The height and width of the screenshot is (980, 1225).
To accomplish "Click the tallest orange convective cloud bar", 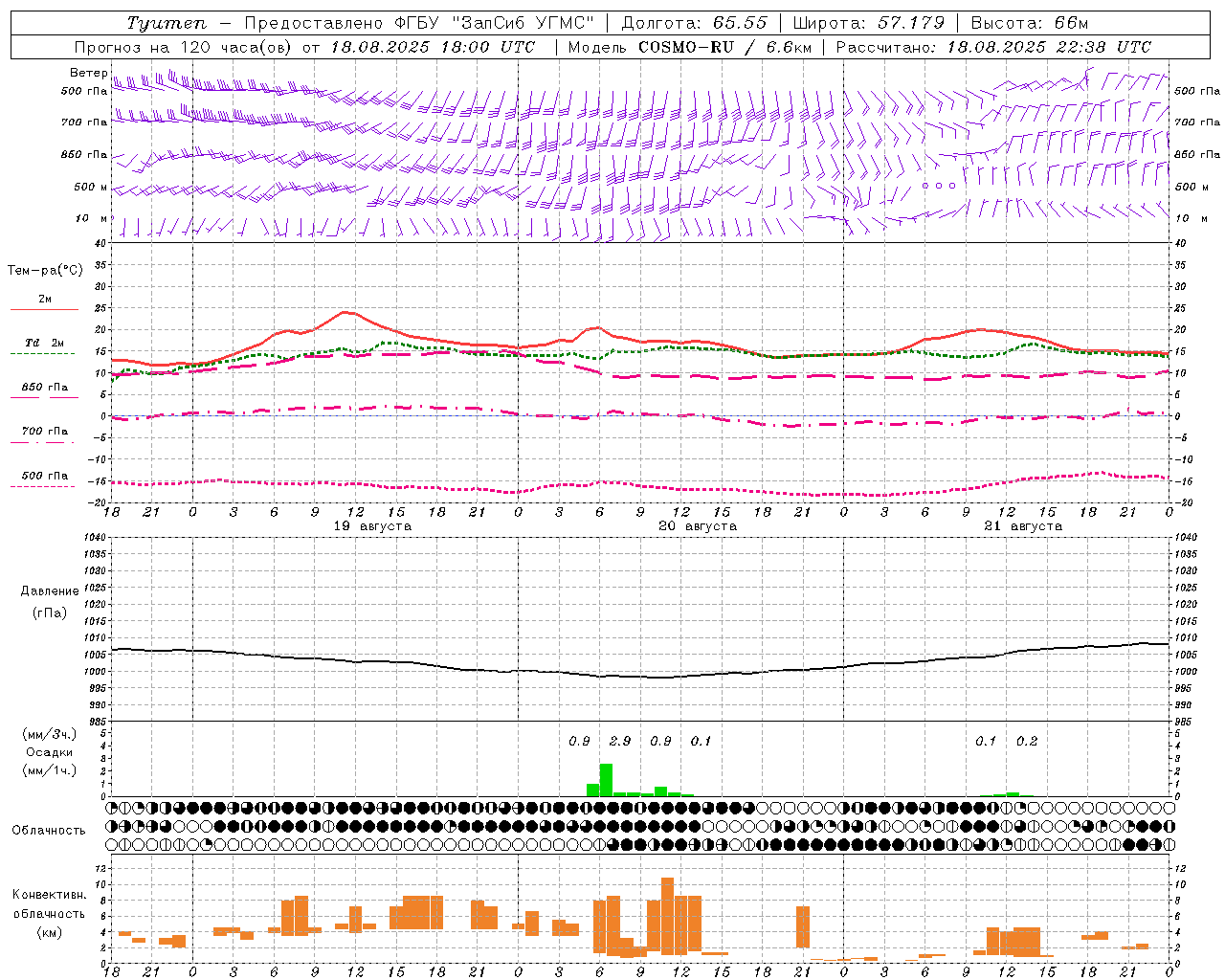I will (x=667, y=916).
